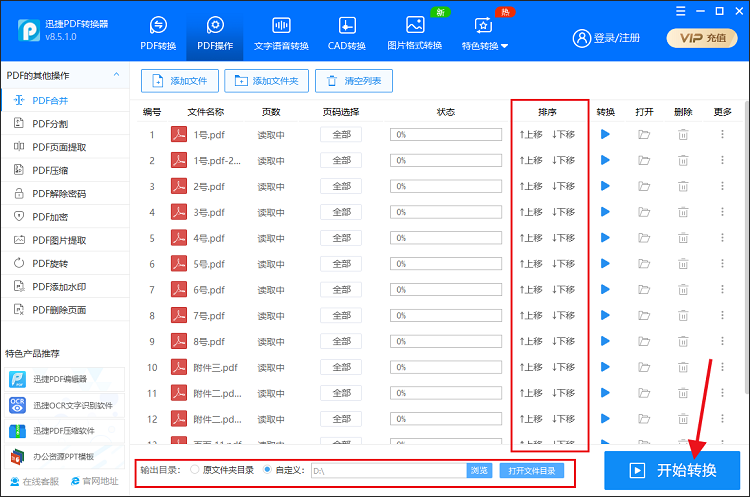Collapse the PDF的其他操作 section

point(116,75)
